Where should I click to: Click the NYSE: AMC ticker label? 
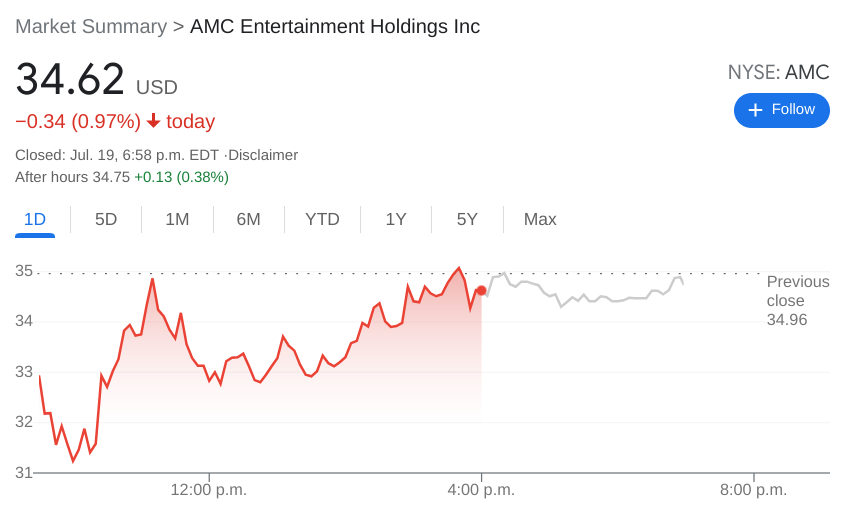pos(778,72)
